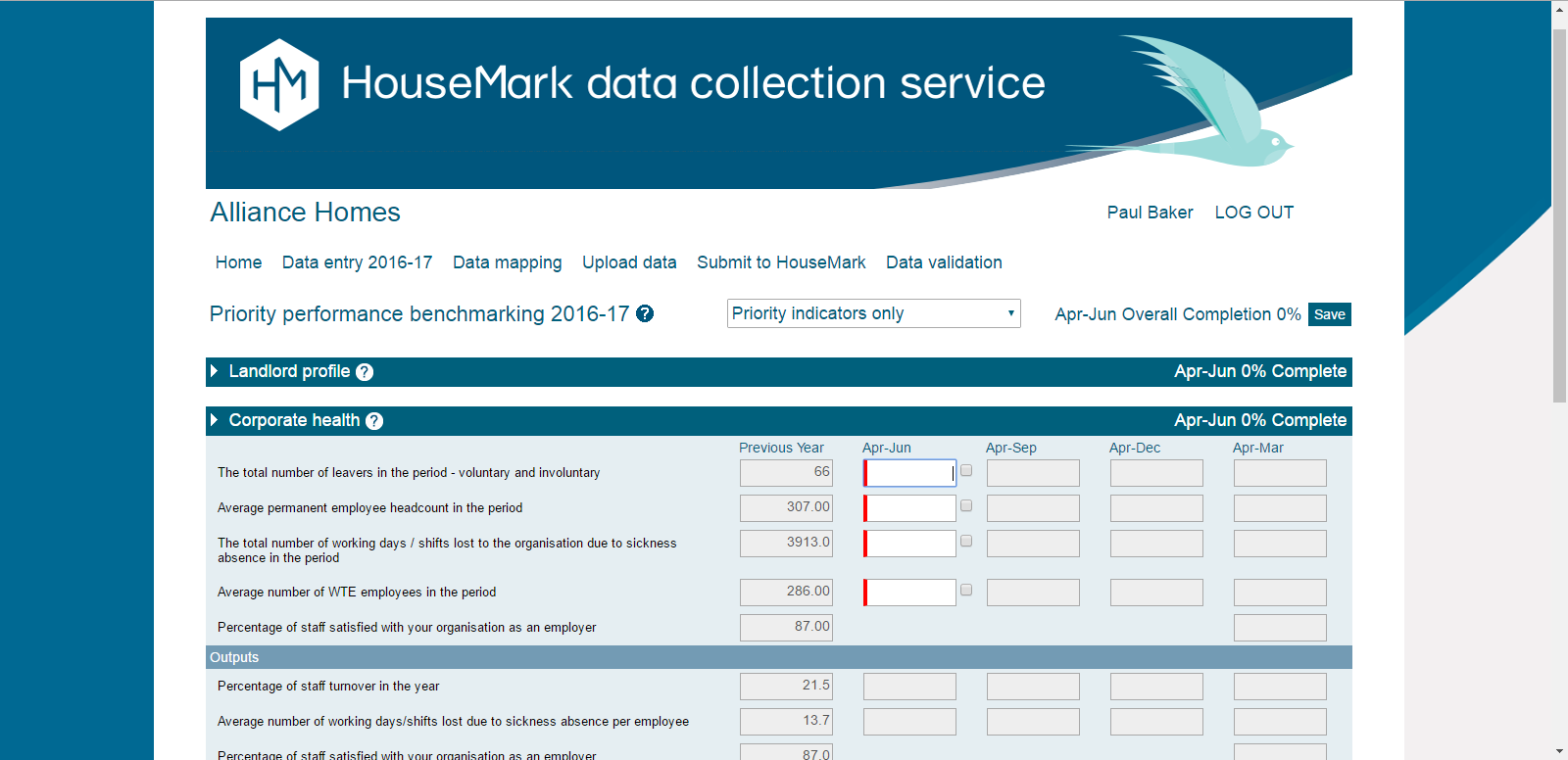This screenshot has height=760, width=1568.
Task: Open Data mapping page
Action: coord(508,262)
